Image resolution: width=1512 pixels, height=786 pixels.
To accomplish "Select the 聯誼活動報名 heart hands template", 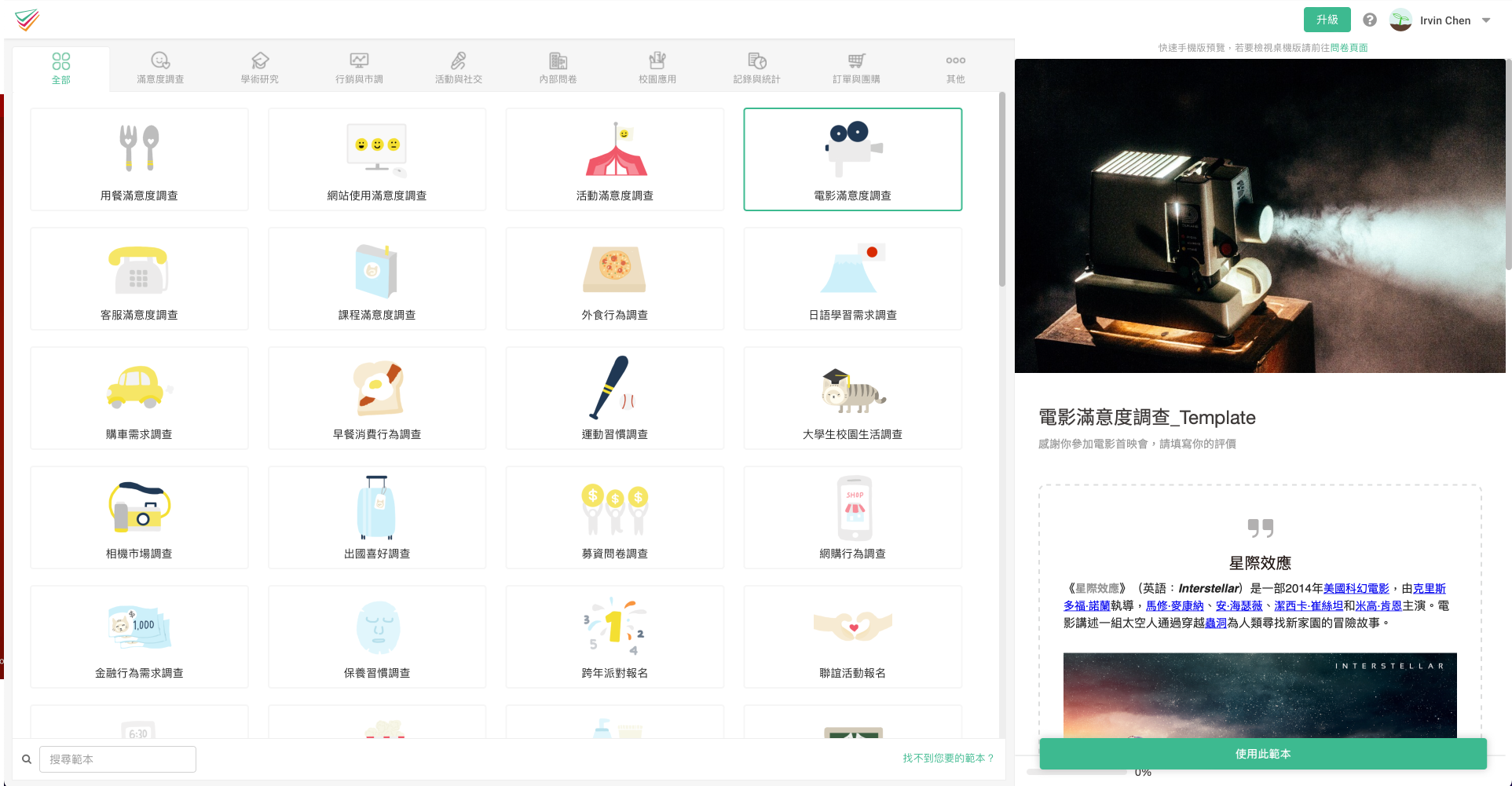I will point(852,636).
